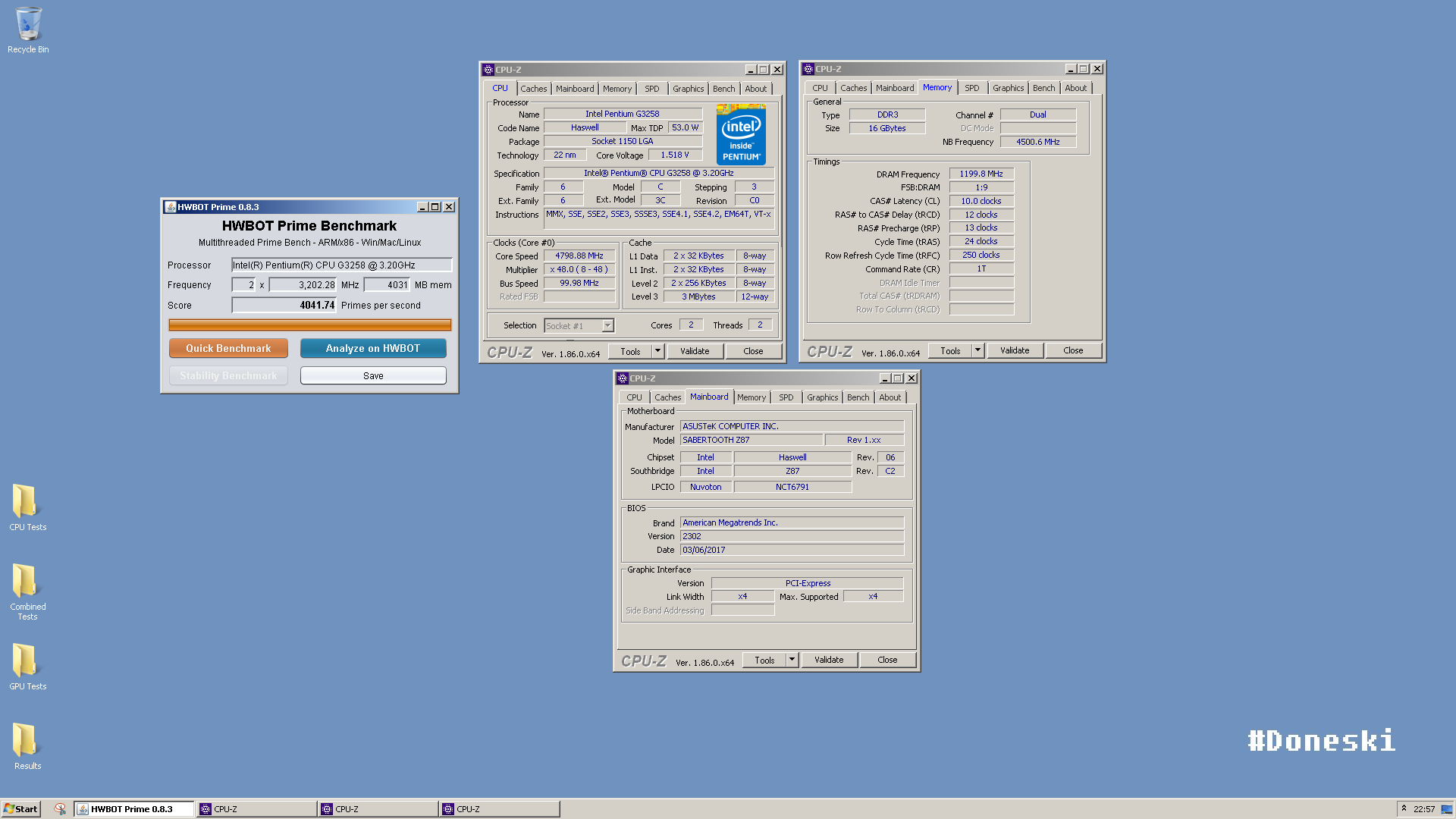Click Tools button in Memory window

950,350
